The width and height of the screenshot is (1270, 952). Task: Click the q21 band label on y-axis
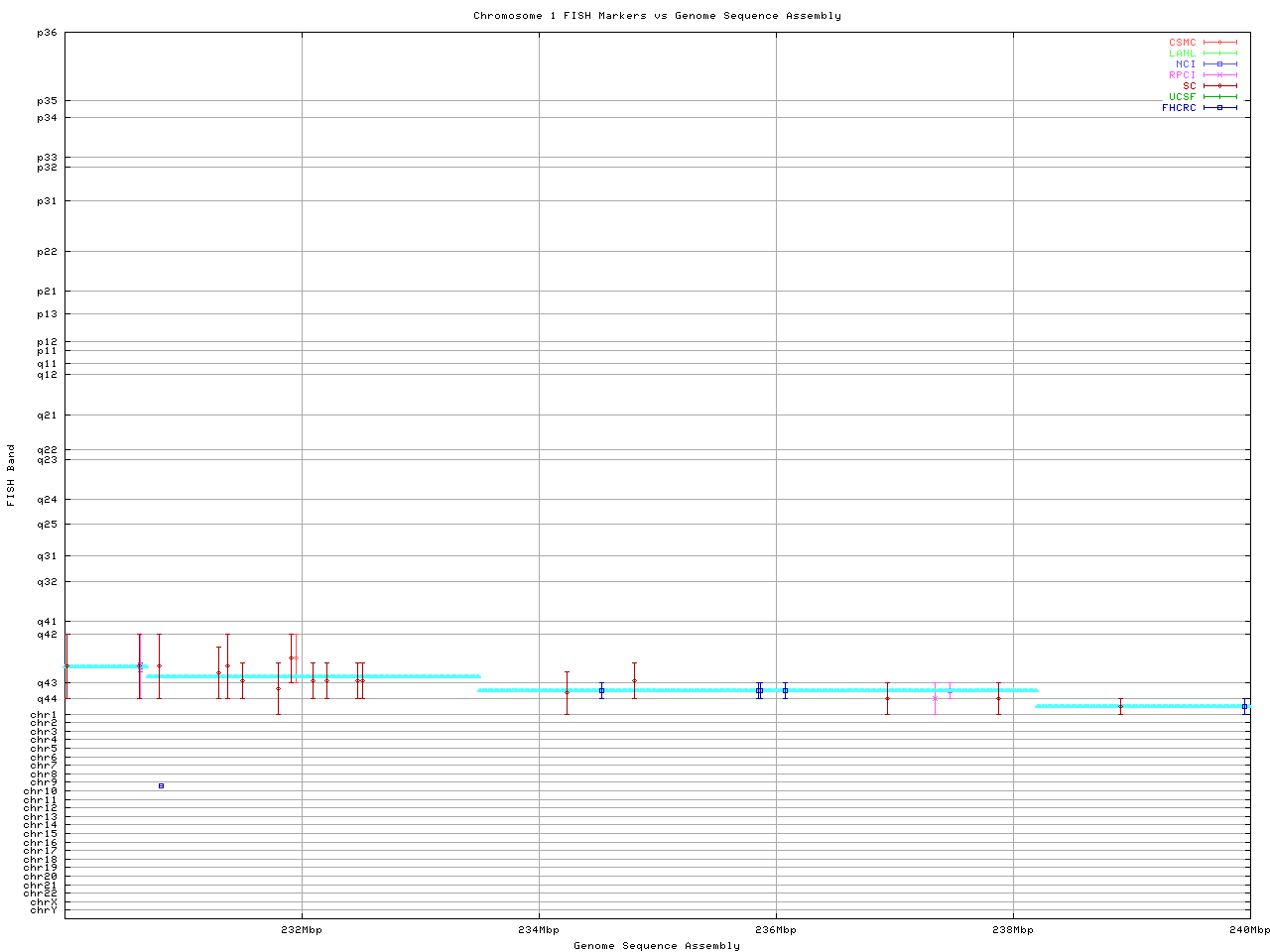point(47,416)
